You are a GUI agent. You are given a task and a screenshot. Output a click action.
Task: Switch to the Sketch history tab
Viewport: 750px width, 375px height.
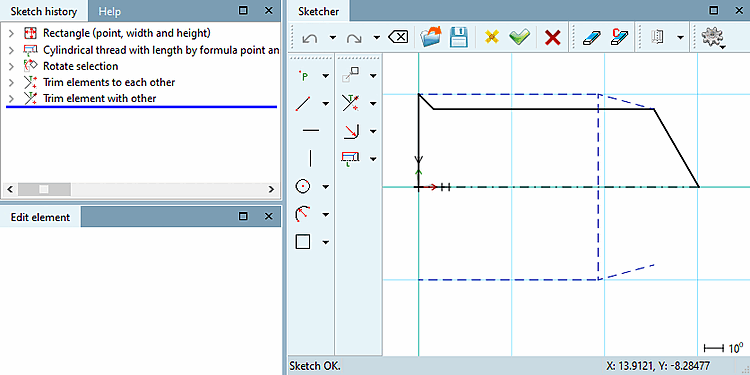(44, 11)
